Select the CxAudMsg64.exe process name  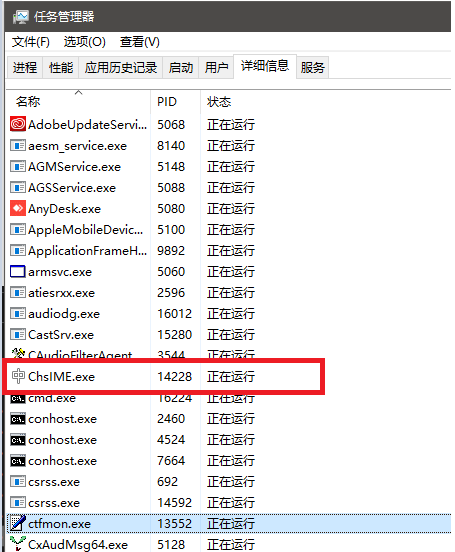78,545
